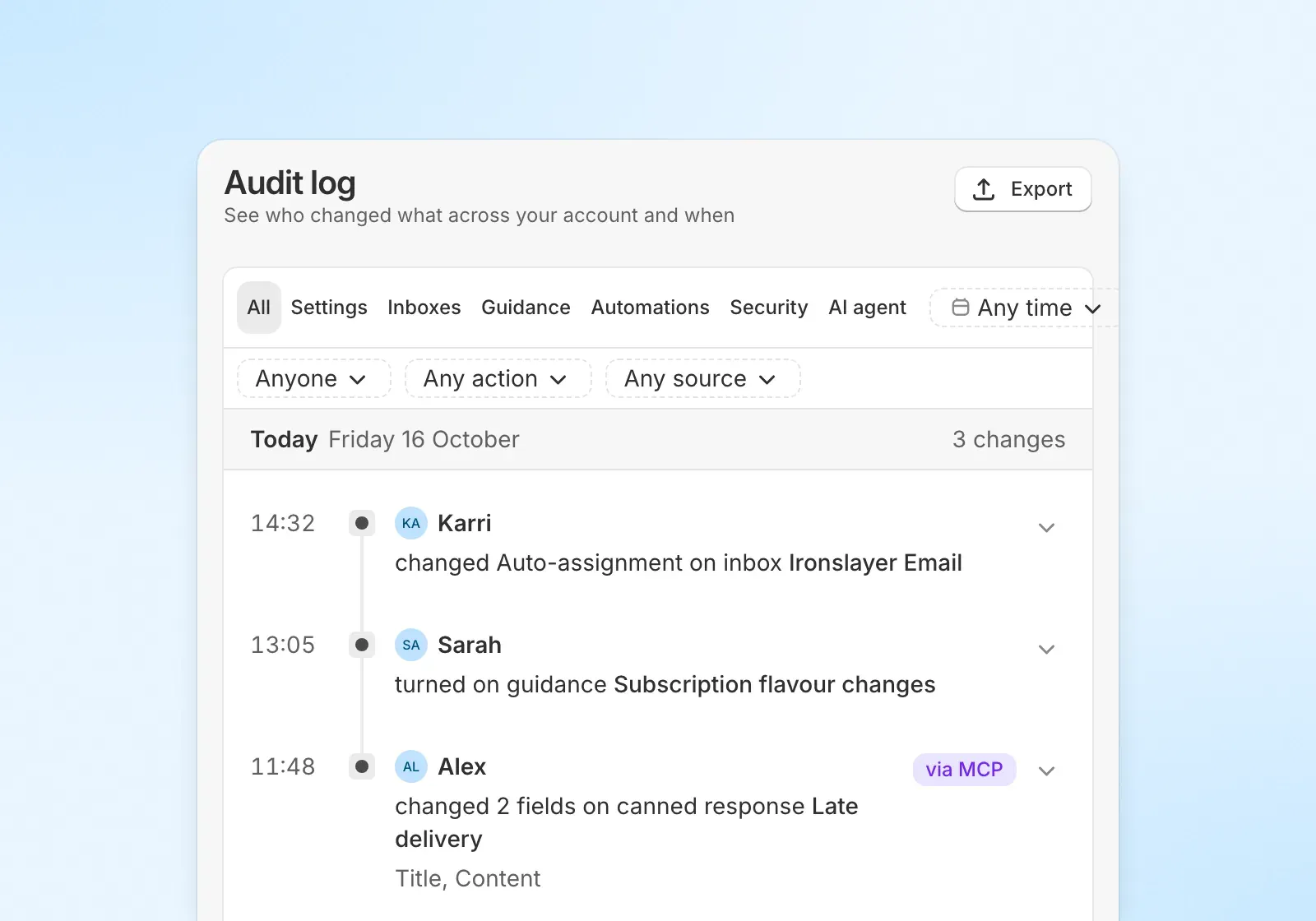Click the AL avatar for Alex
This screenshot has height=921, width=1316.
click(411, 766)
